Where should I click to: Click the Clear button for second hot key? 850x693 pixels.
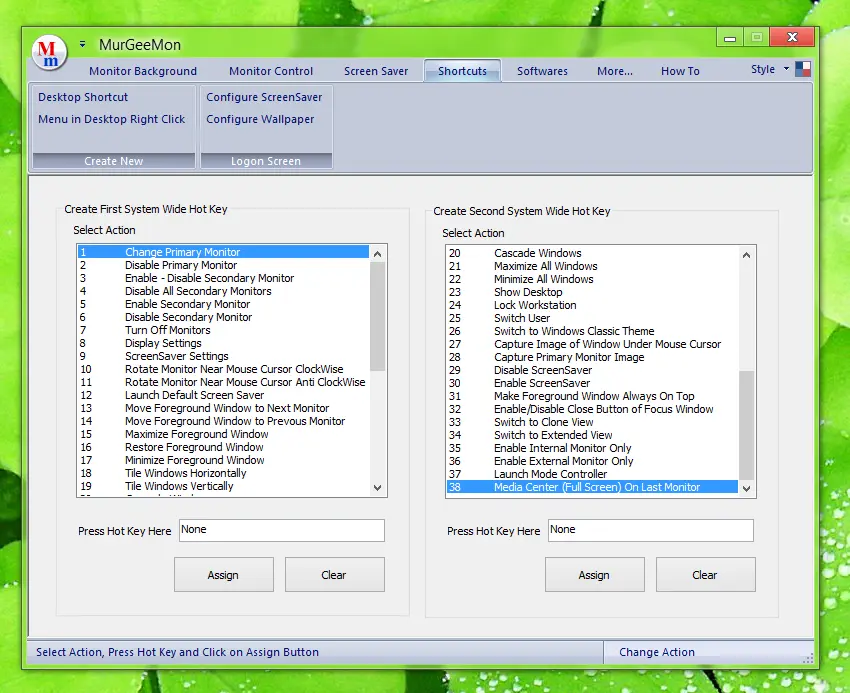(x=705, y=575)
